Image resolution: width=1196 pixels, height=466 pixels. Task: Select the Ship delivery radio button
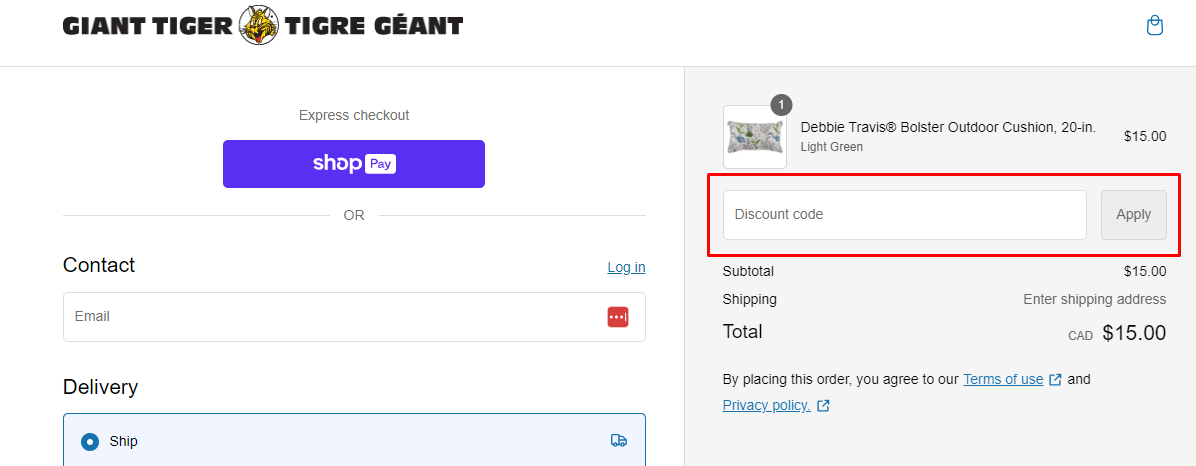[90, 442]
